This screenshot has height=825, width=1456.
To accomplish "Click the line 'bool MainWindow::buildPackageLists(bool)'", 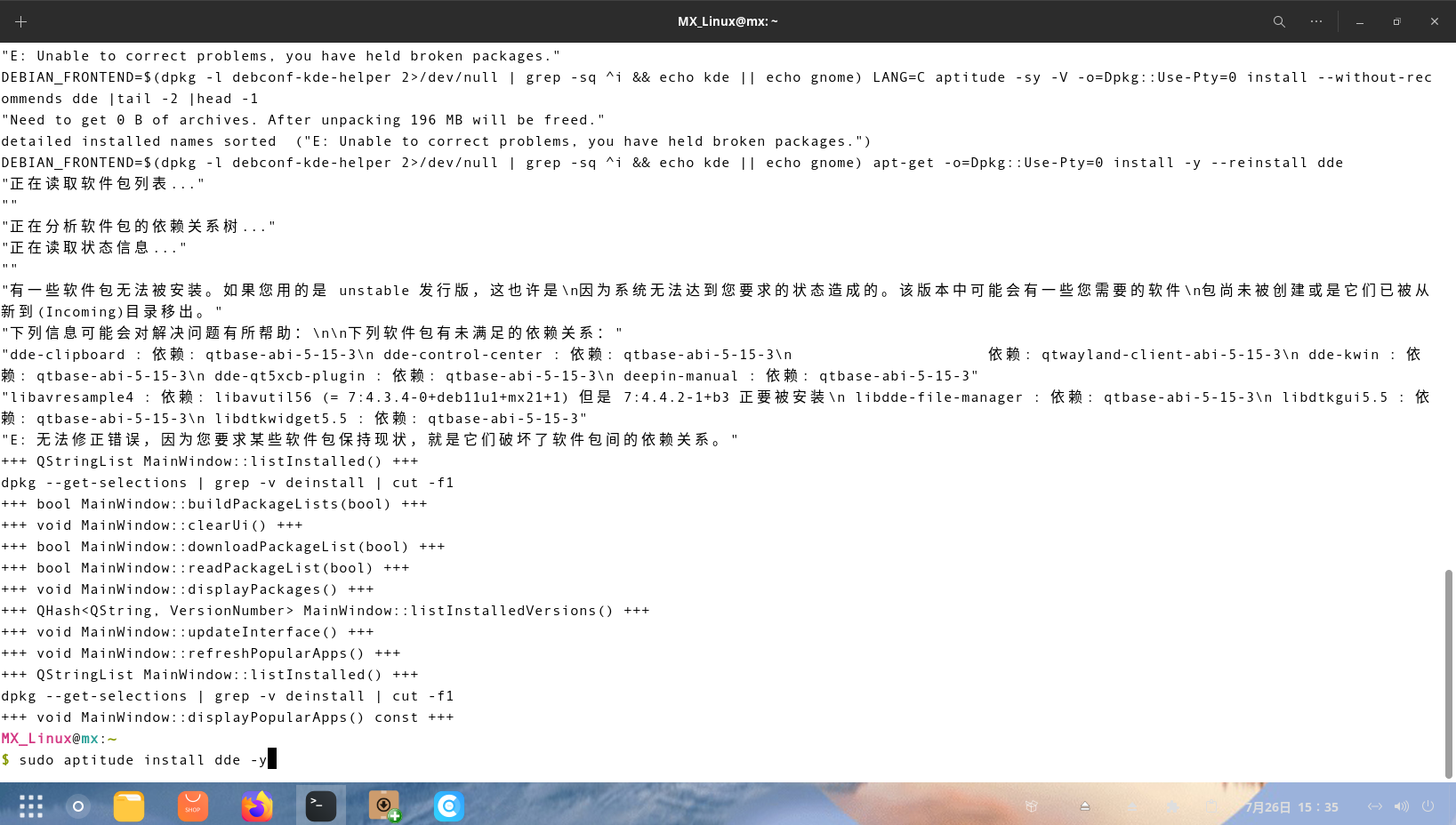I will coord(214,504).
